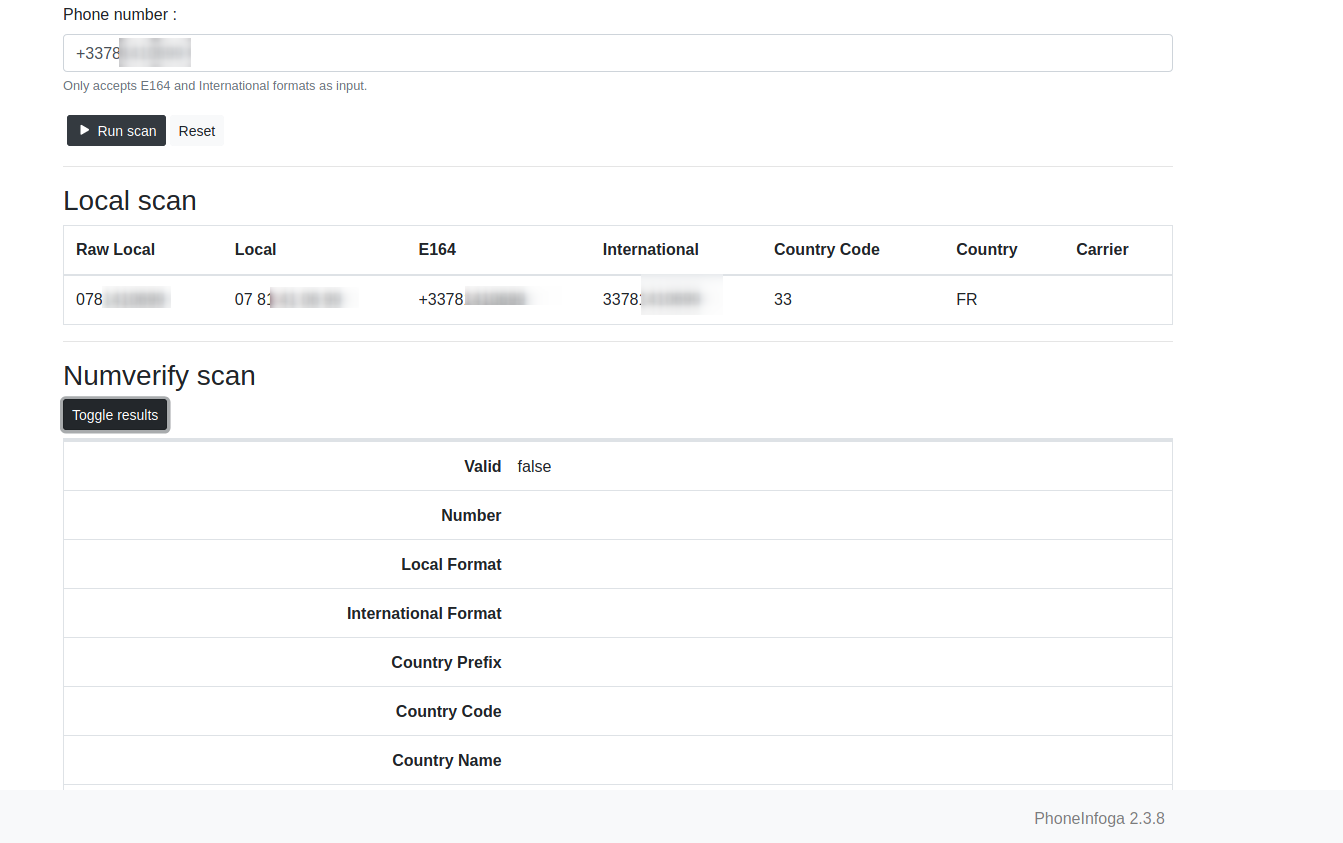Viewport: 1343px width, 843px height.
Task: Select the Local Format row
Action: pyautogui.click(x=451, y=564)
